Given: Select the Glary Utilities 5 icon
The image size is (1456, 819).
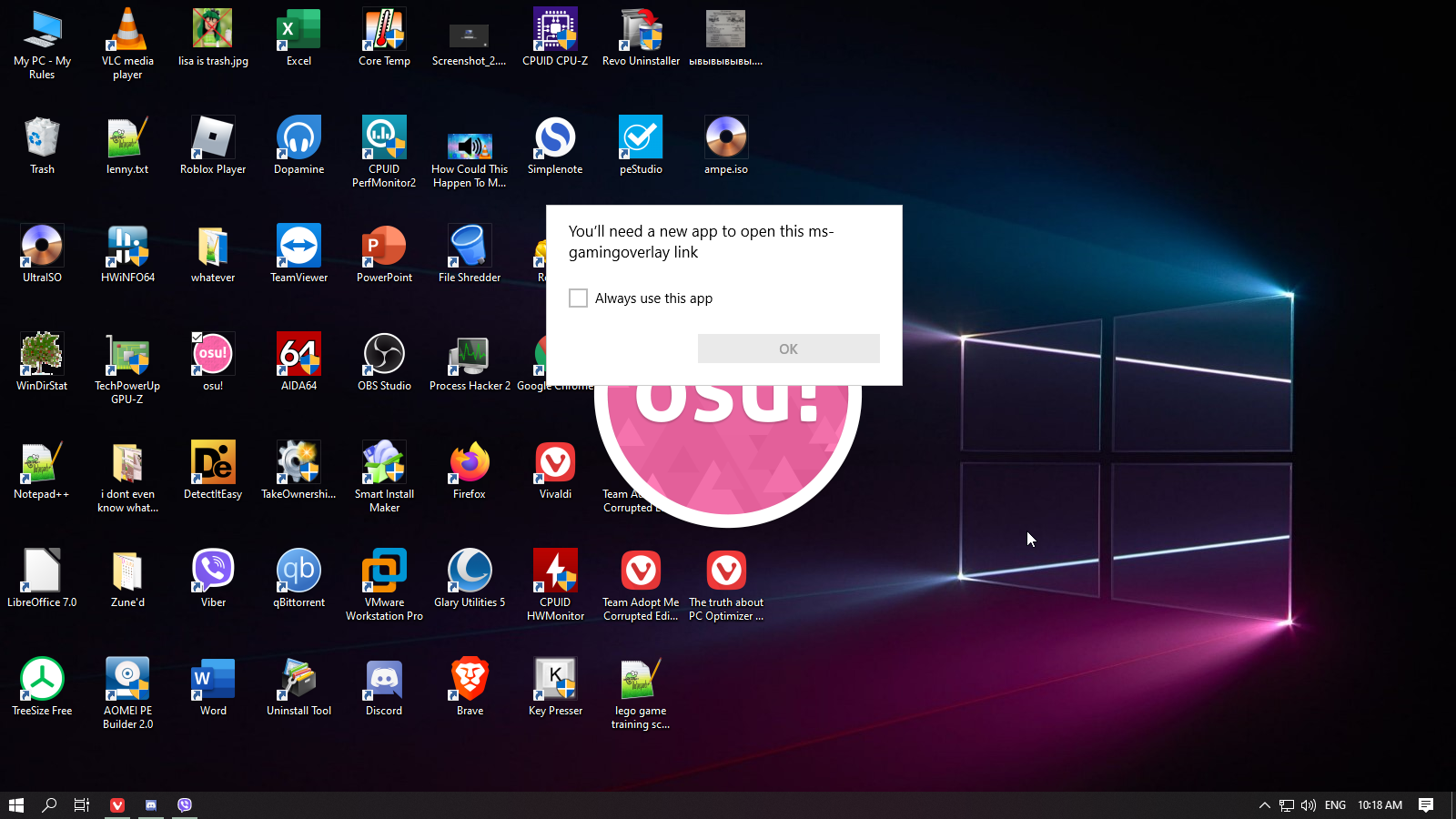Looking at the screenshot, I should click(x=470, y=579).
